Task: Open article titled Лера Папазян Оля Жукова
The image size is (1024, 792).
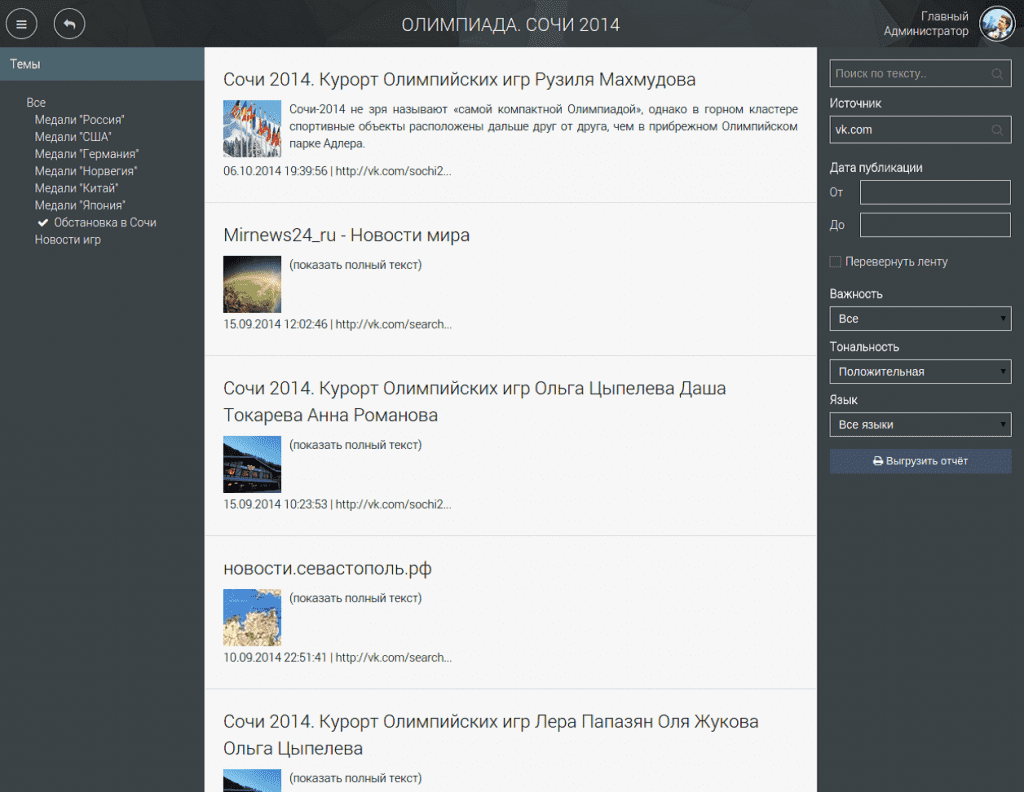Action: 491,735
